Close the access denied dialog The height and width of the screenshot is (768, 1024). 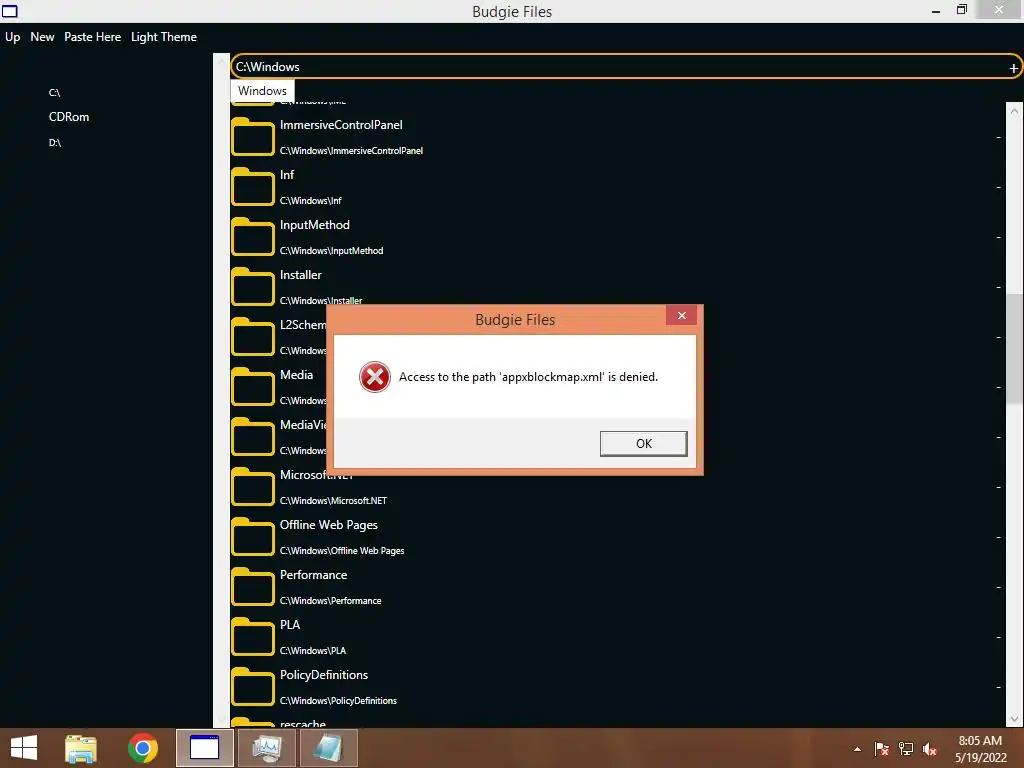point(681,315)
